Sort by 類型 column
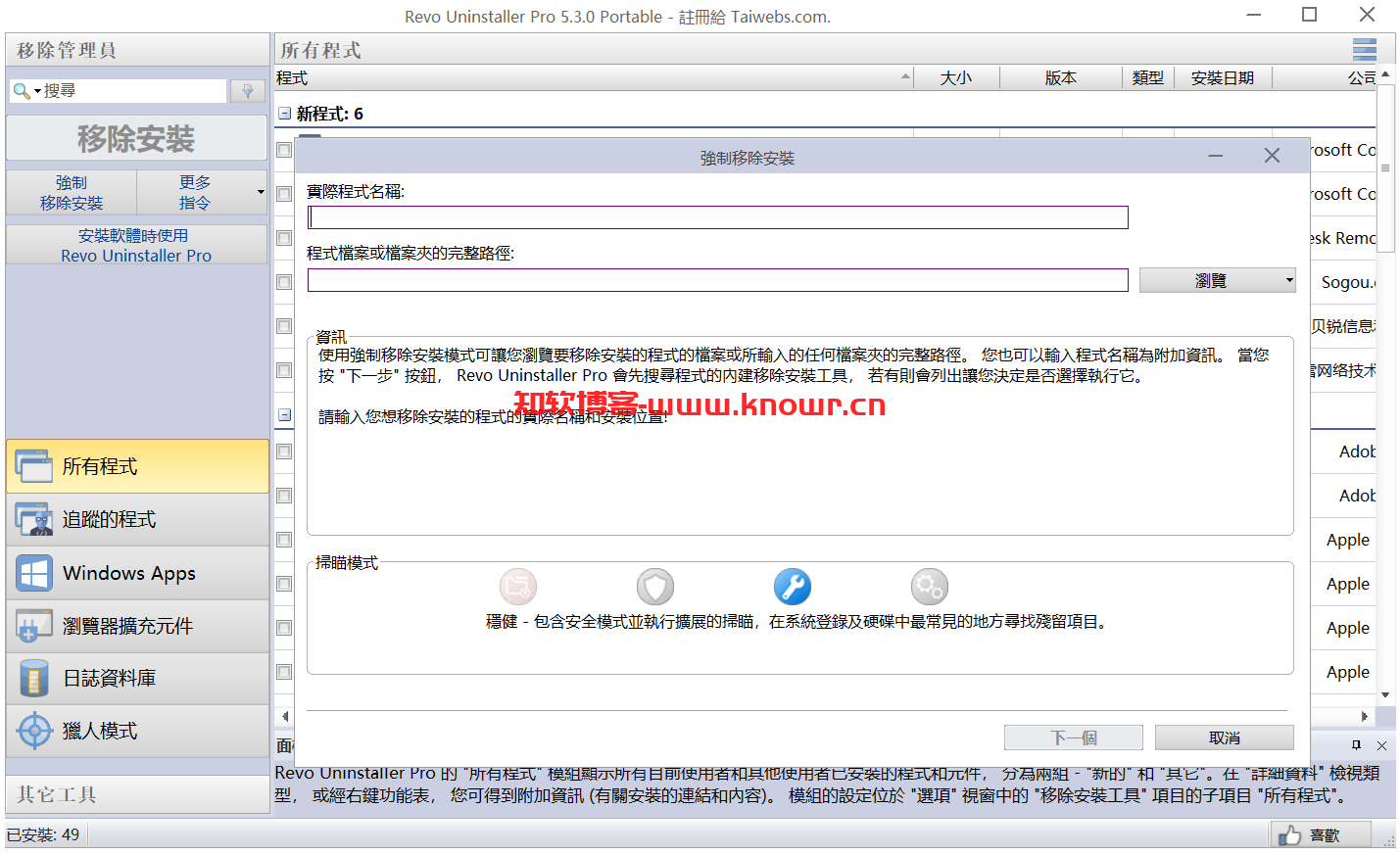Image resolution: width=1400 pixels, height=856 pixels. [1148, 77]
